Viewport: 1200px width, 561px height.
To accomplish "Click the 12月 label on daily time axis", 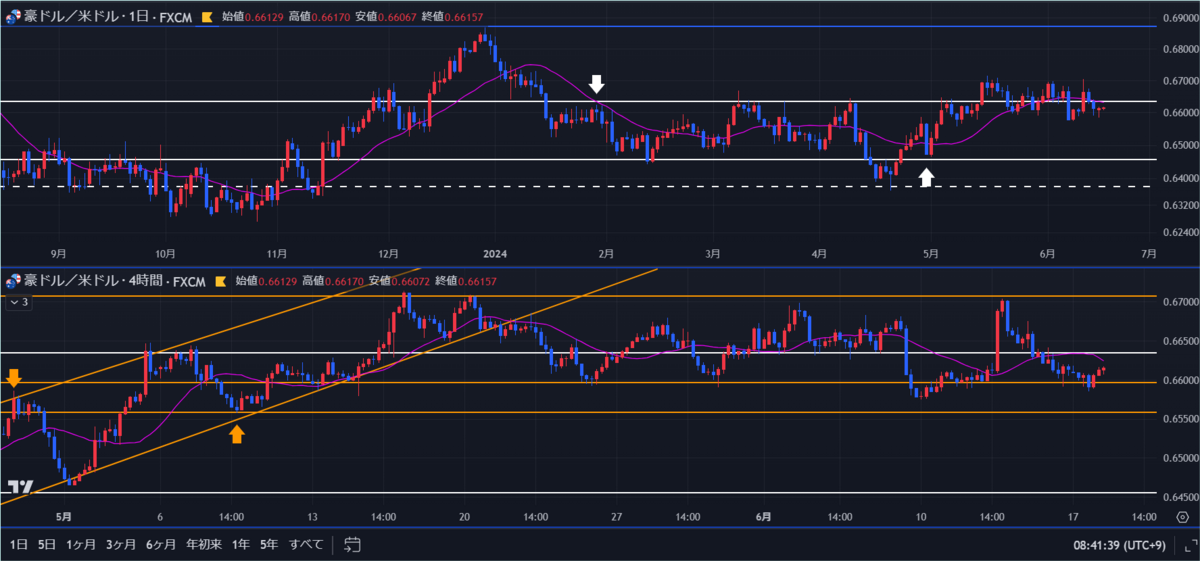I will (388, 254).
